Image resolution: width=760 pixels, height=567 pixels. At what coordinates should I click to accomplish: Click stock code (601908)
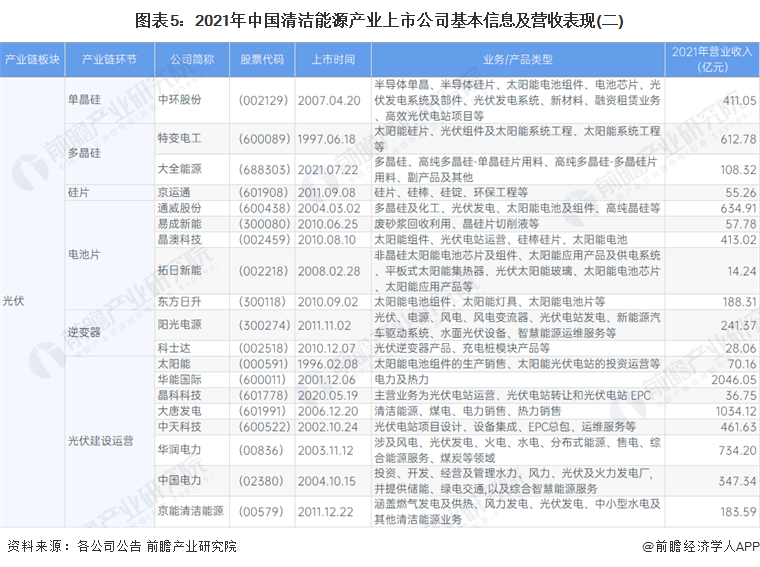click(x=264, y=192)
